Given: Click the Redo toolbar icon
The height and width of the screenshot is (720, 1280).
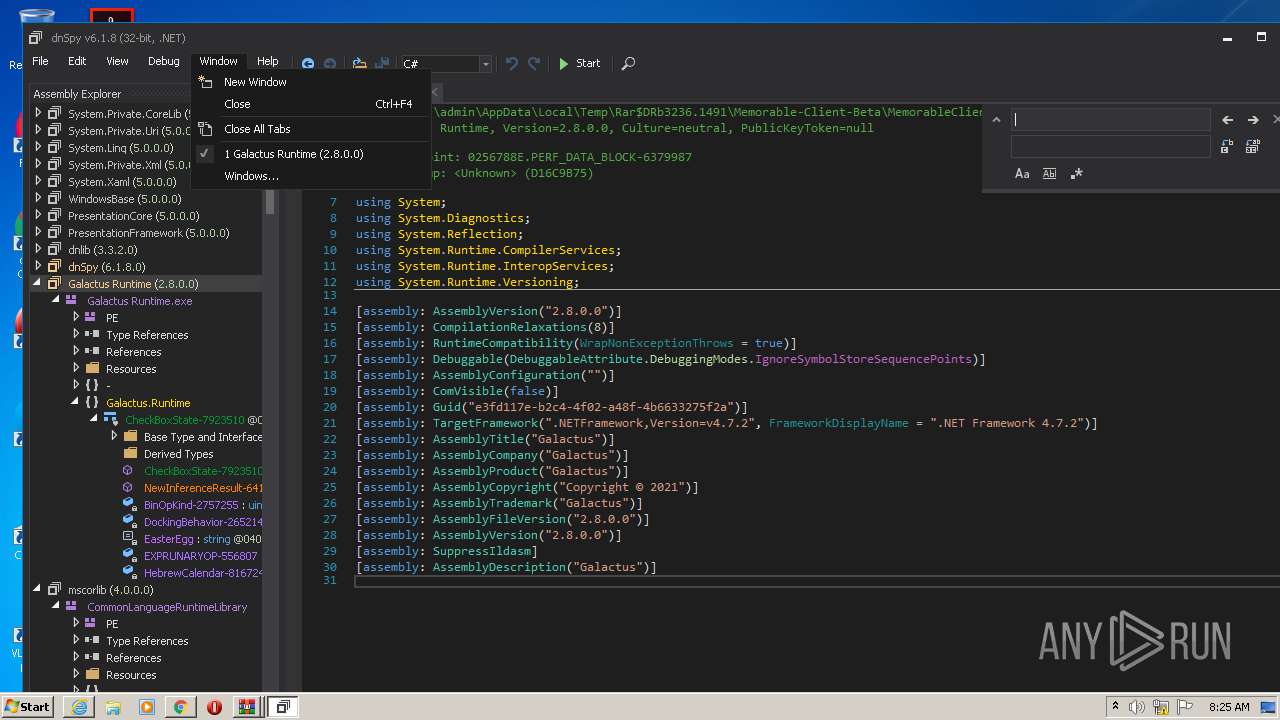Looking at the screenshot, I should 534,63.
